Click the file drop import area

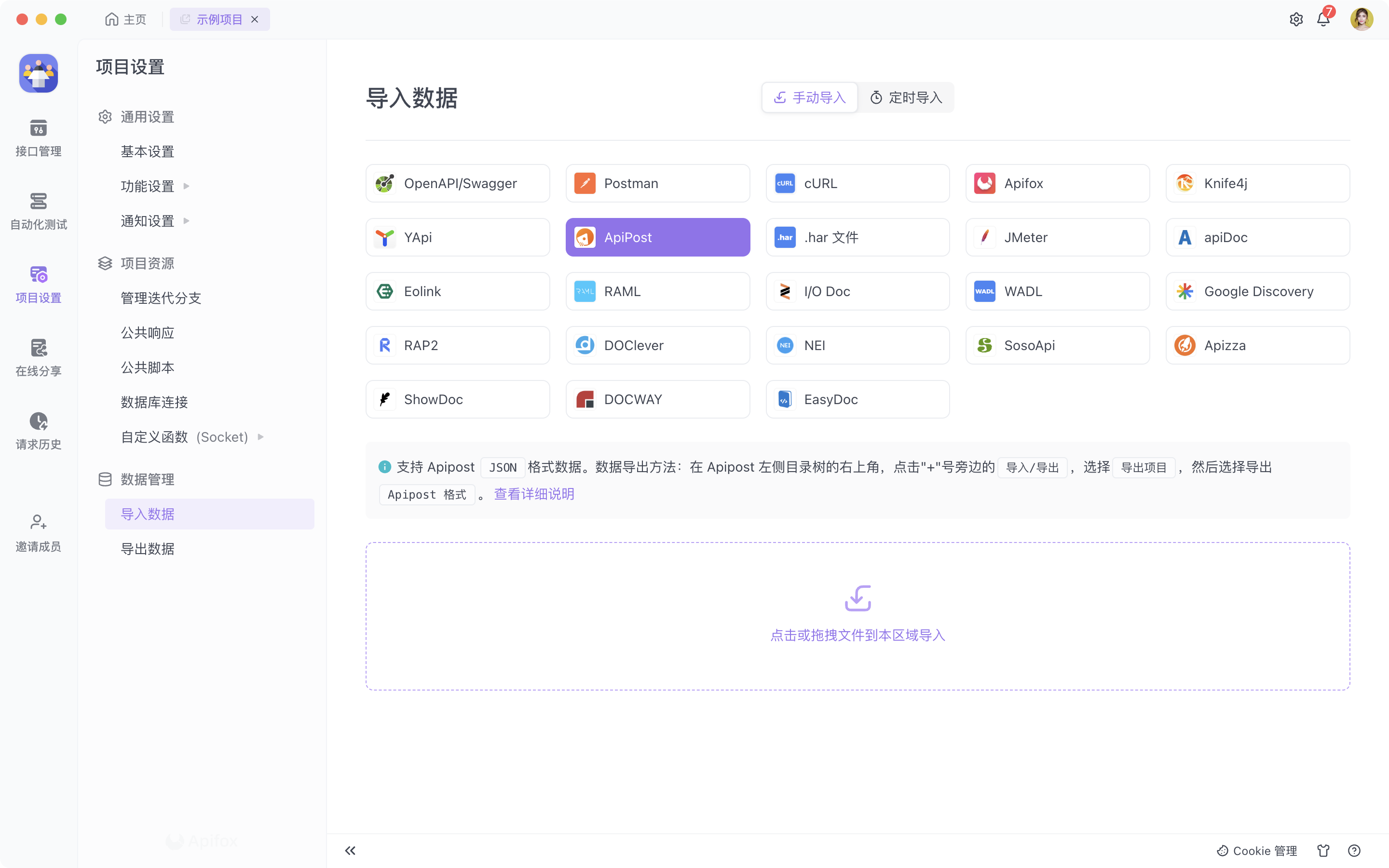pos(858,615)
